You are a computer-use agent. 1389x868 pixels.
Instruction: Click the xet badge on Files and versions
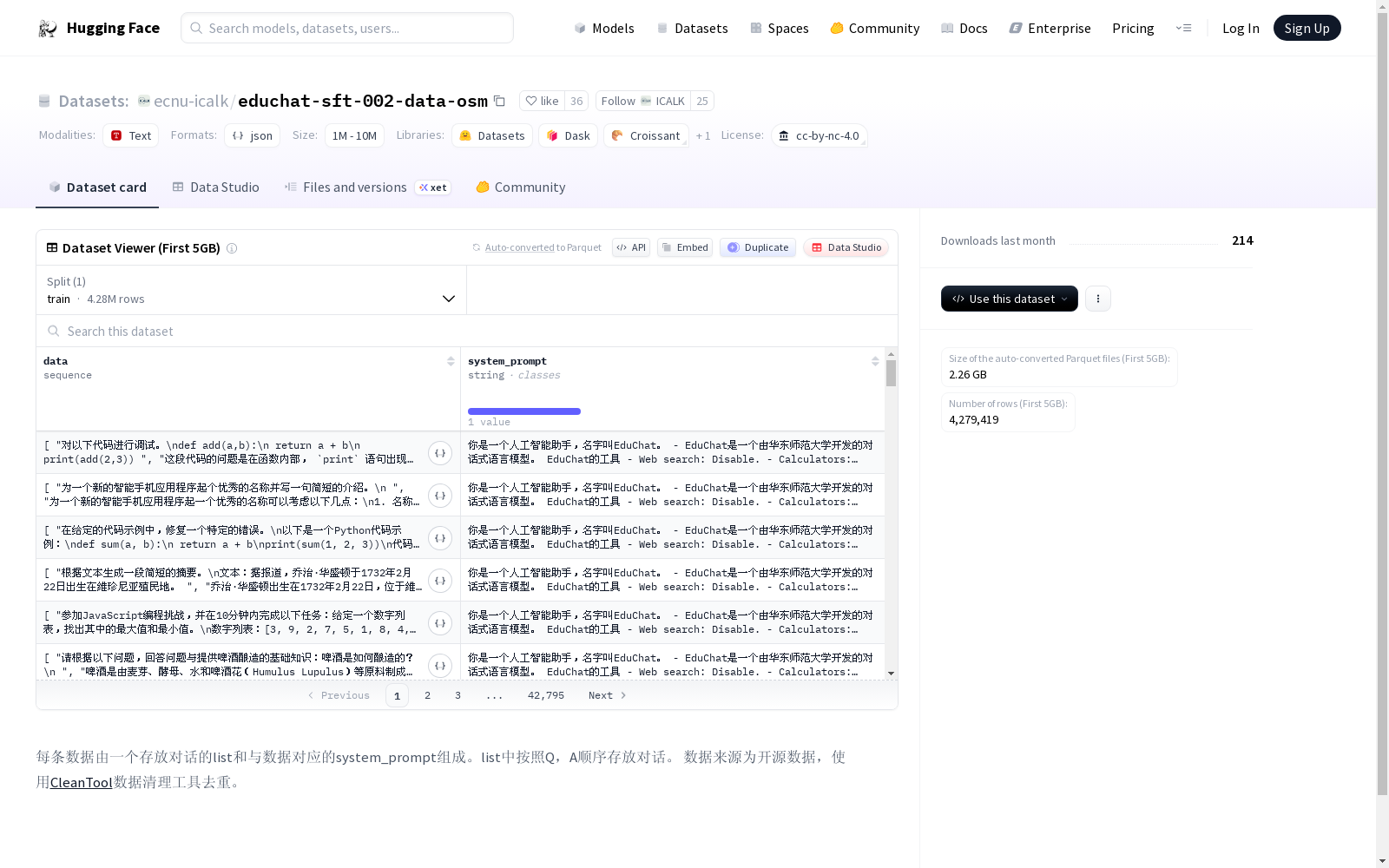pos(432,187)
